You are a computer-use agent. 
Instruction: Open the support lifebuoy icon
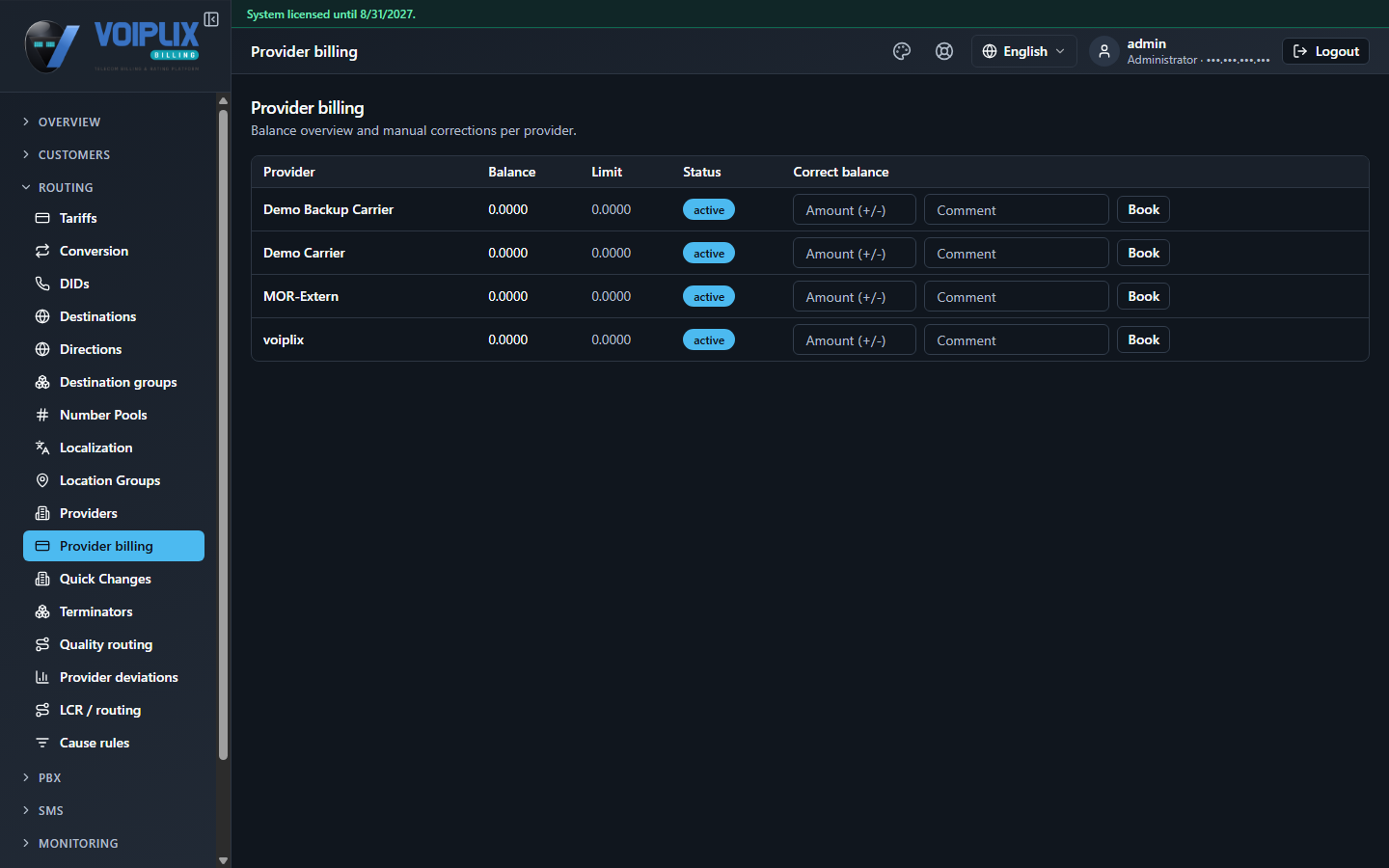(944, 51)
